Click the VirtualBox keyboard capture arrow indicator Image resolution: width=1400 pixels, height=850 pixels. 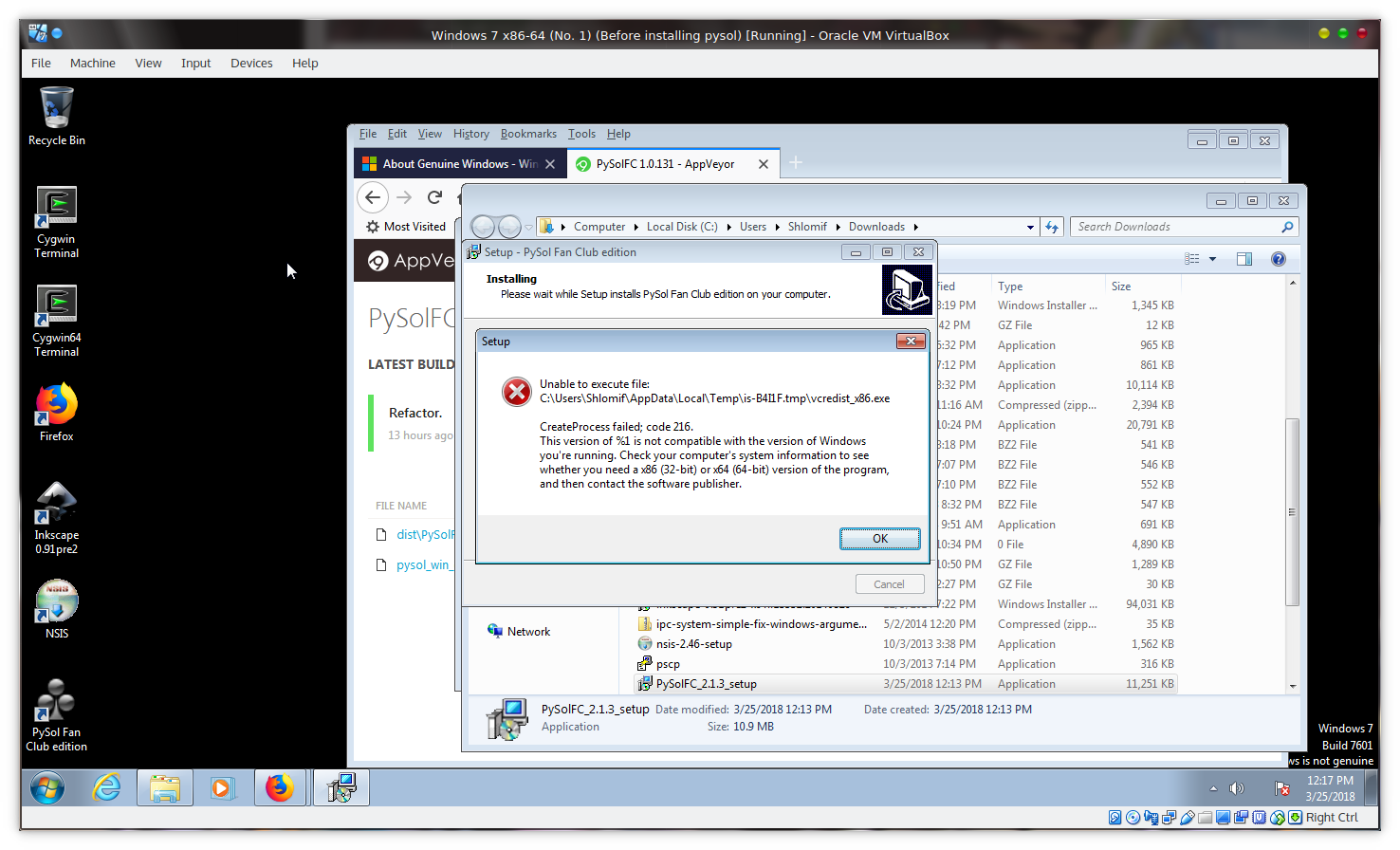[1296, 818]
